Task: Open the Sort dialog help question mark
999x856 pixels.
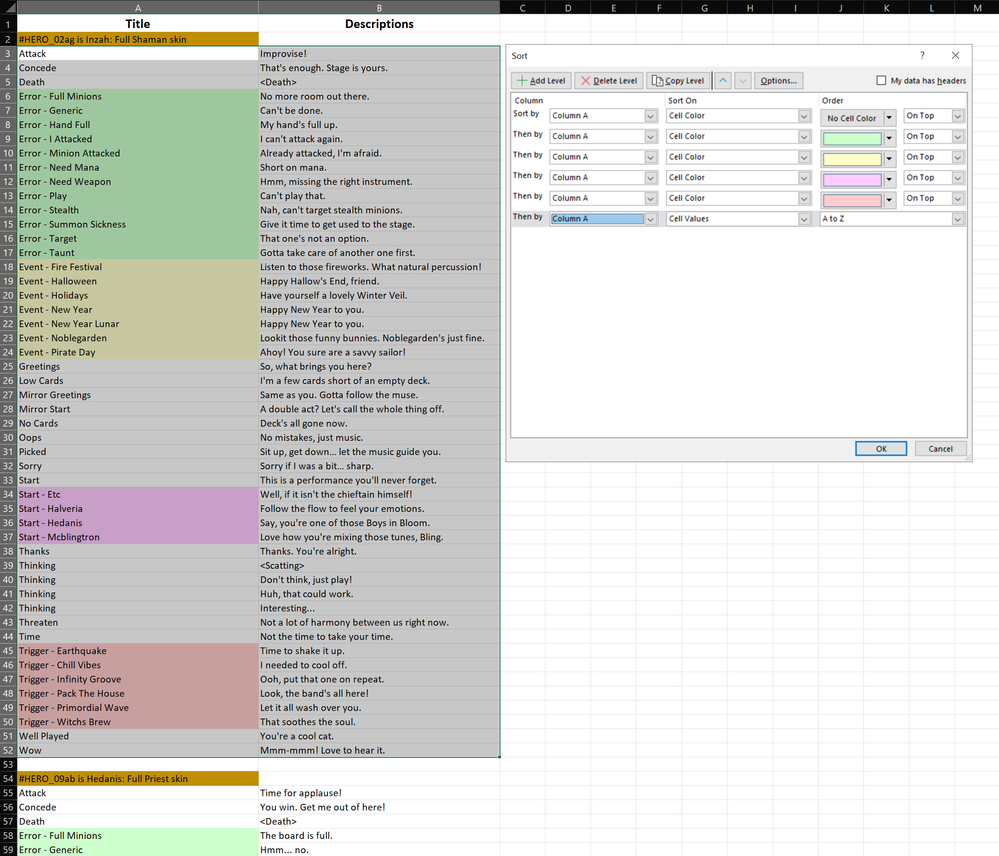Action: click(x=922, y=55)
